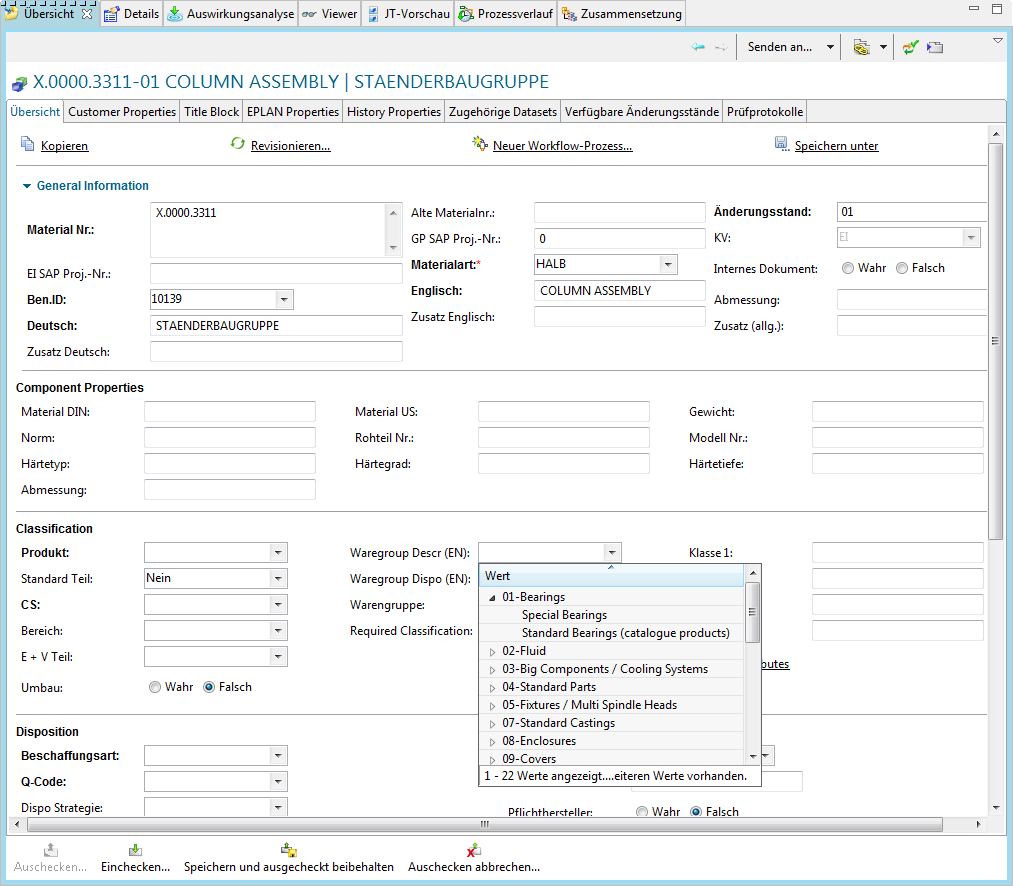
Task: Expand the 02-Fluid tree node
Action: (492, 651)
